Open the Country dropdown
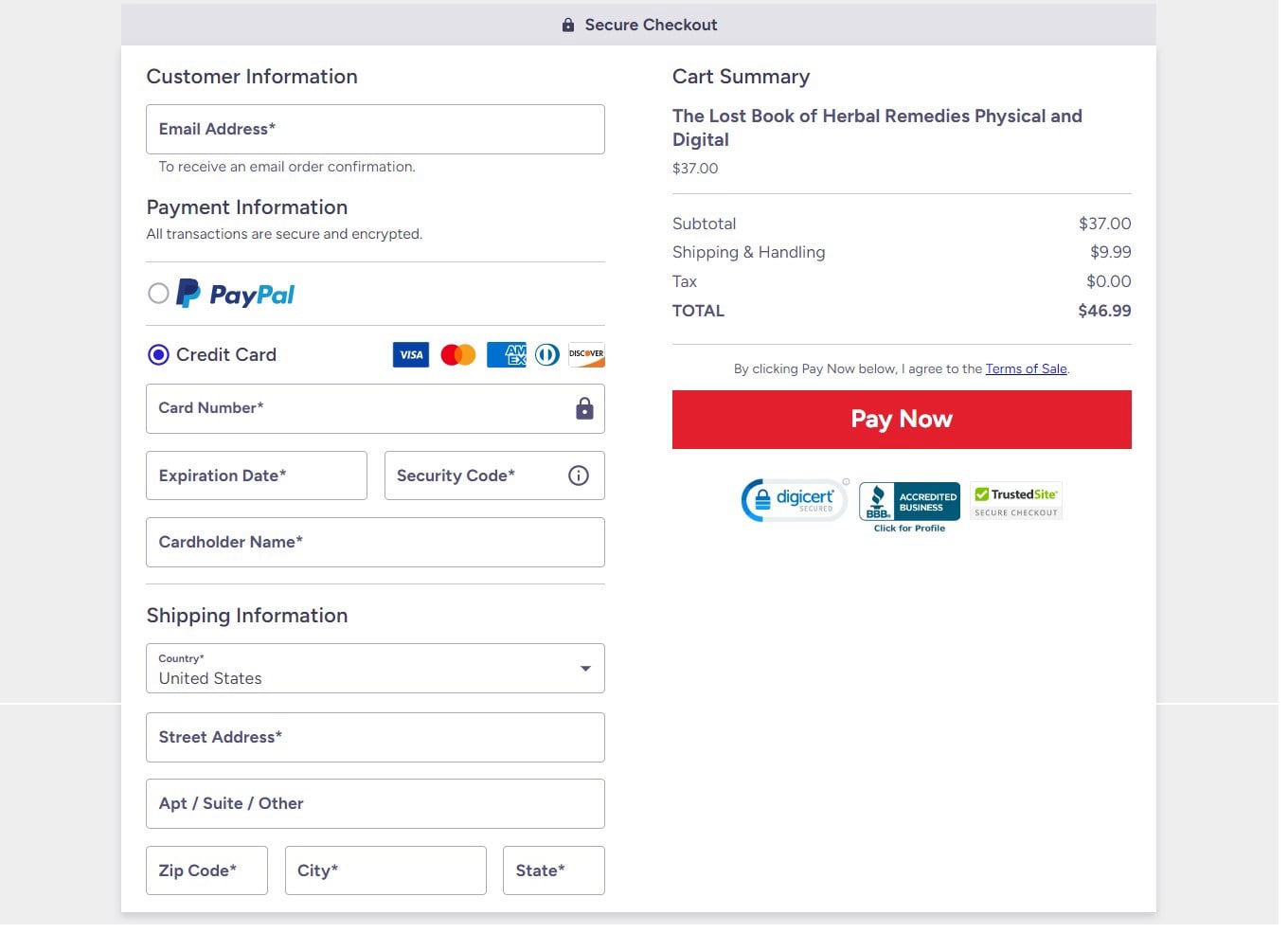Screen dimensions: 1288x951 pyautogui.click(x=375, y=669)
